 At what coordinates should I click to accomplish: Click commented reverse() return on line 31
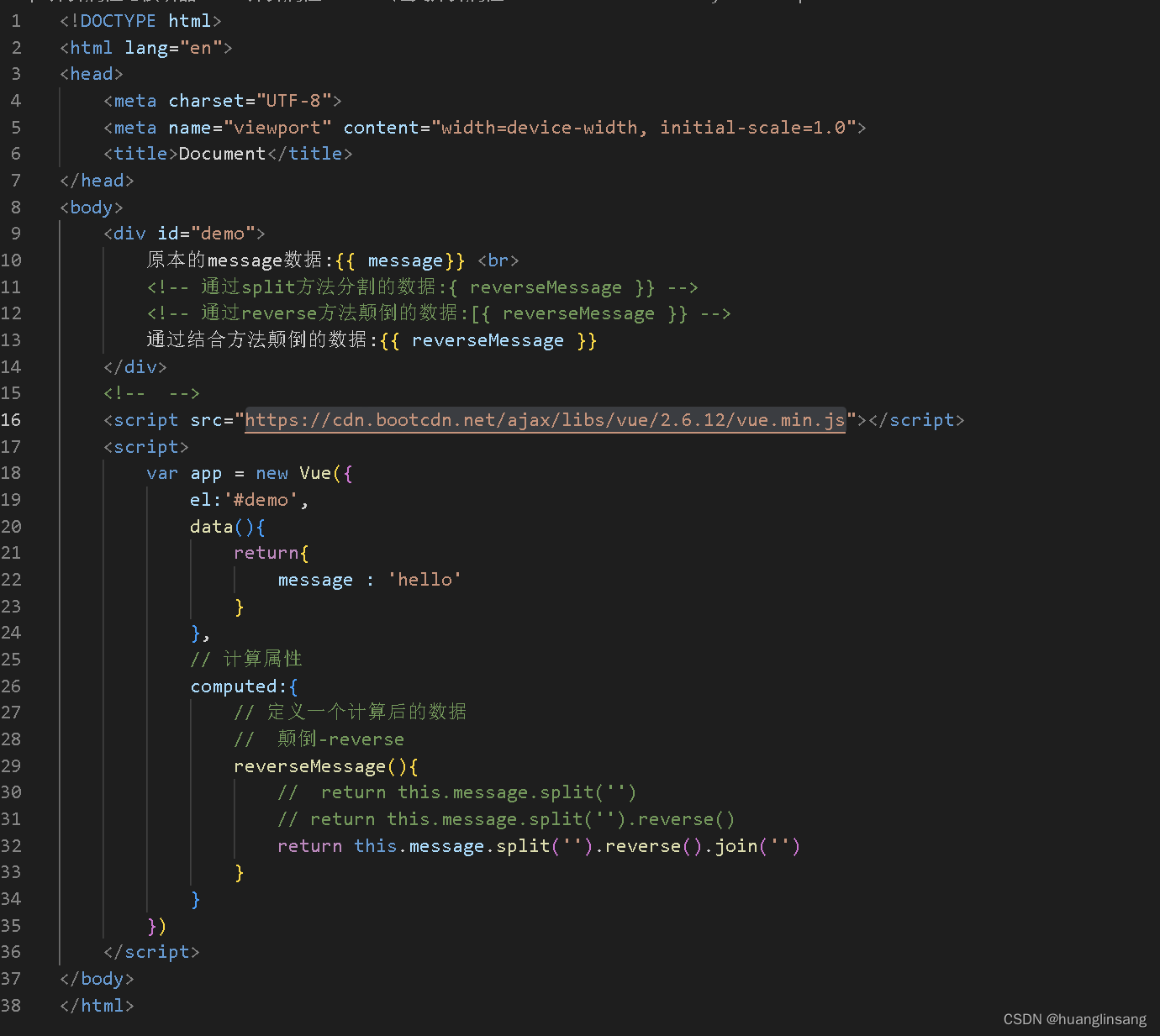click(x=506, y=819)
